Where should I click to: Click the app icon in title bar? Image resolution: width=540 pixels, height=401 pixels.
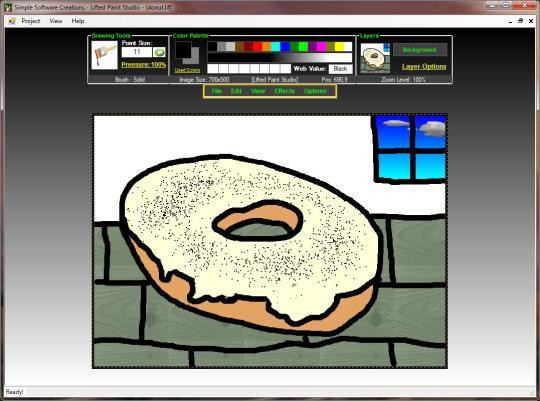[7, 7]
